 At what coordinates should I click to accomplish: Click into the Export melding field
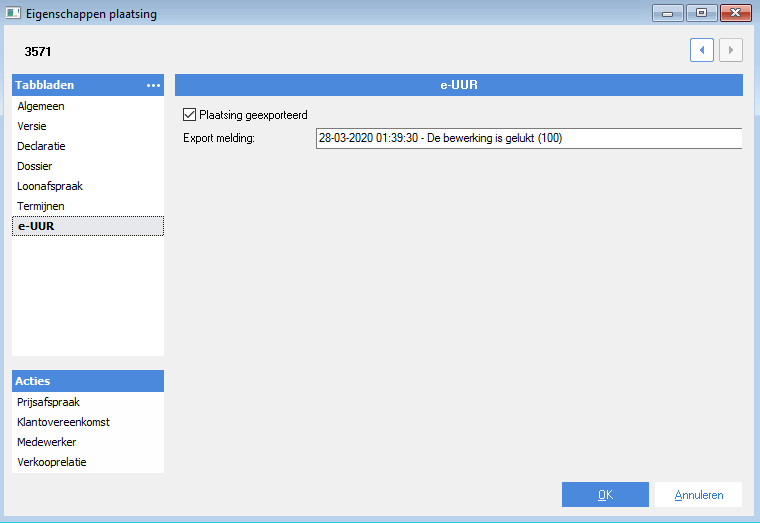[529, 139]
